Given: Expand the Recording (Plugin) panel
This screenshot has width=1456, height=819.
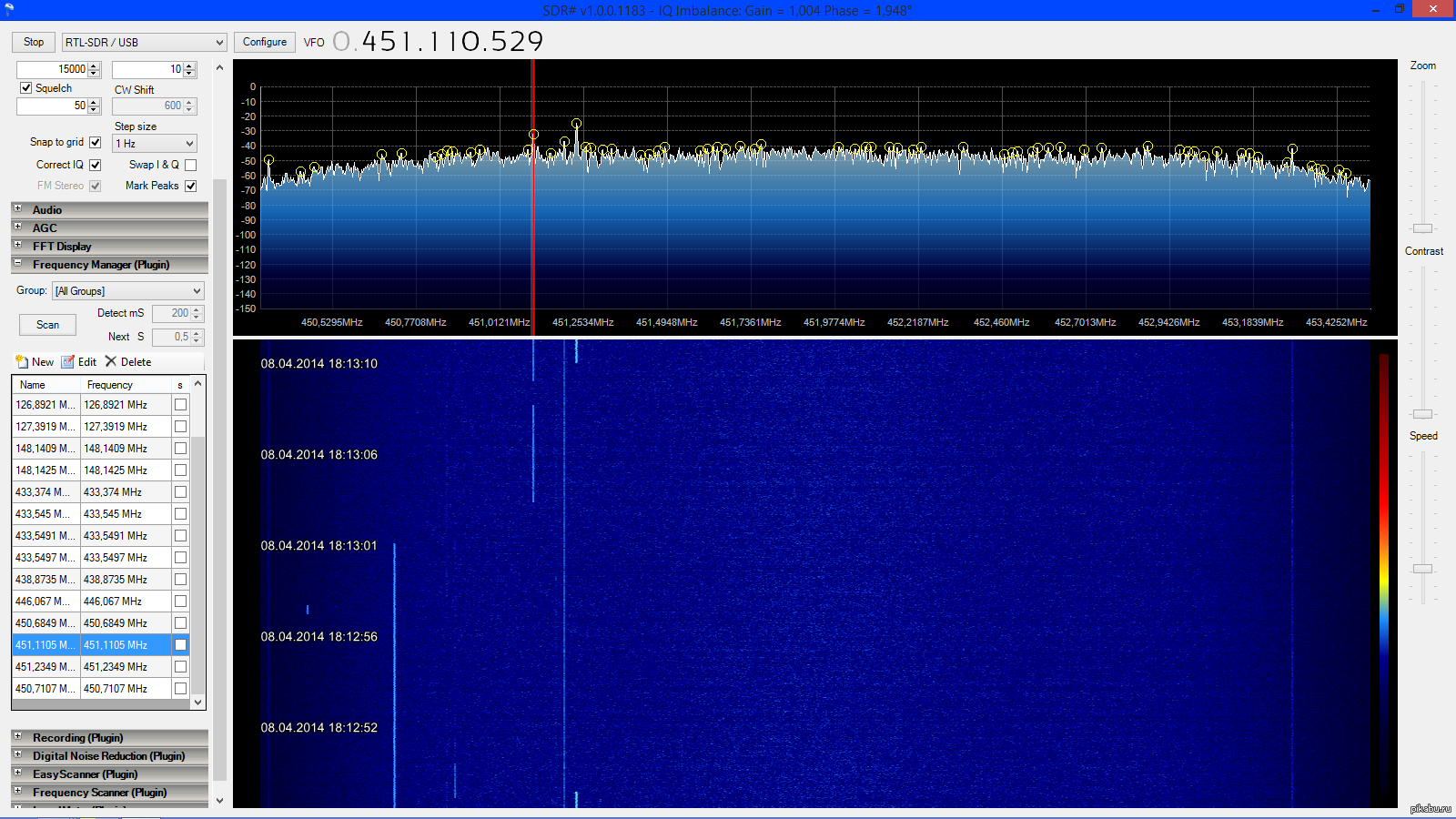Looking at the screenshot, I should pos(17,738).
